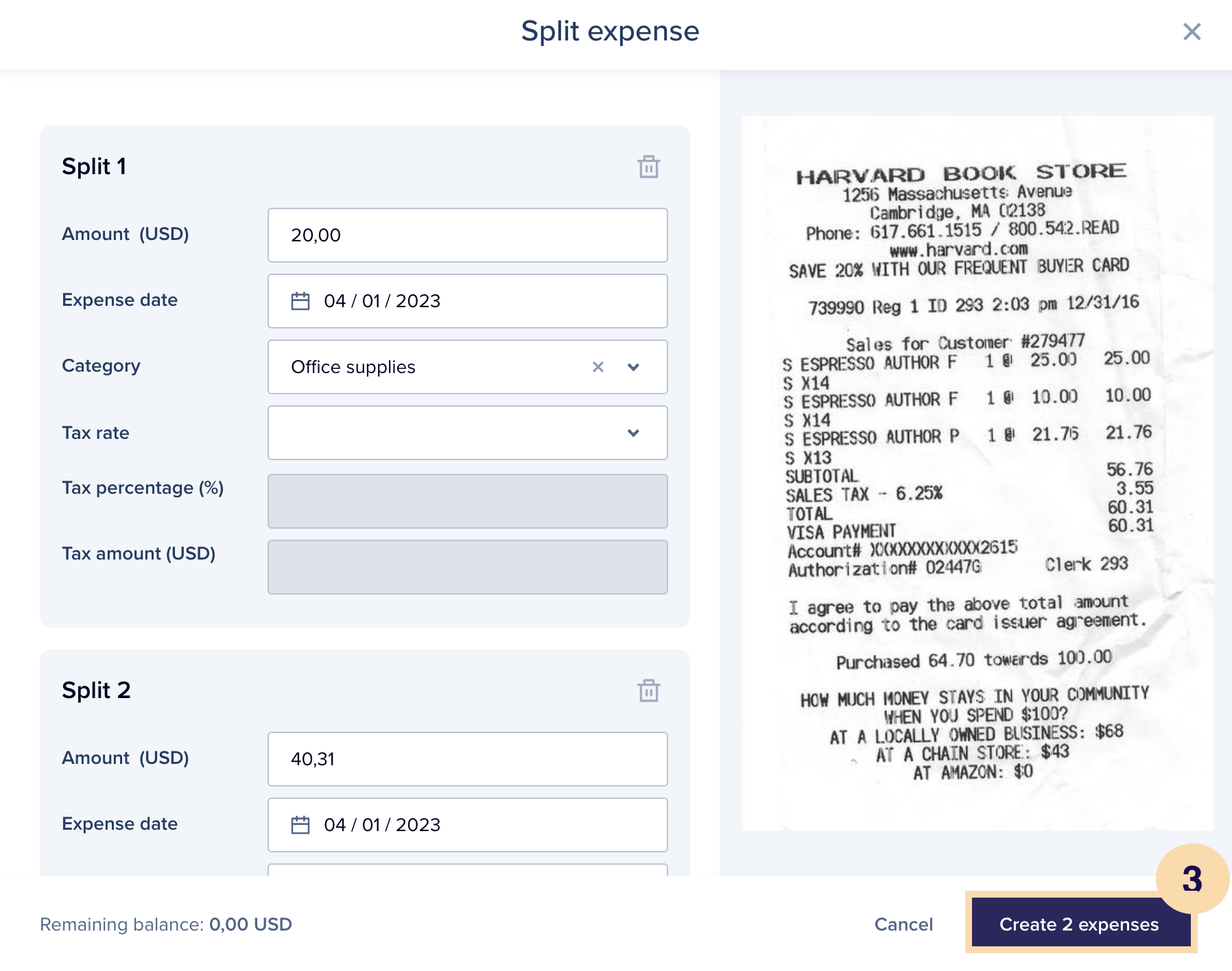Delete Split 2 using its trash icon
Viewport: 1232px width, 971px height.
pyautogui.click(x=648, y=691)
